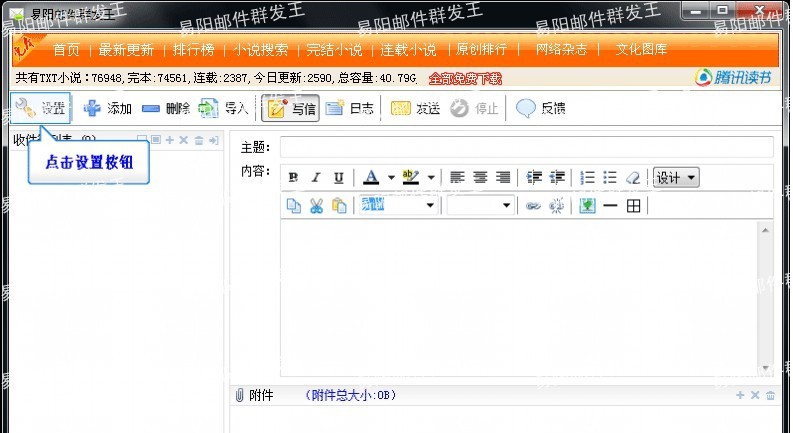793x433 pixels.
Task: Open the 小说搜索 tab
Action: pos(260,50)
